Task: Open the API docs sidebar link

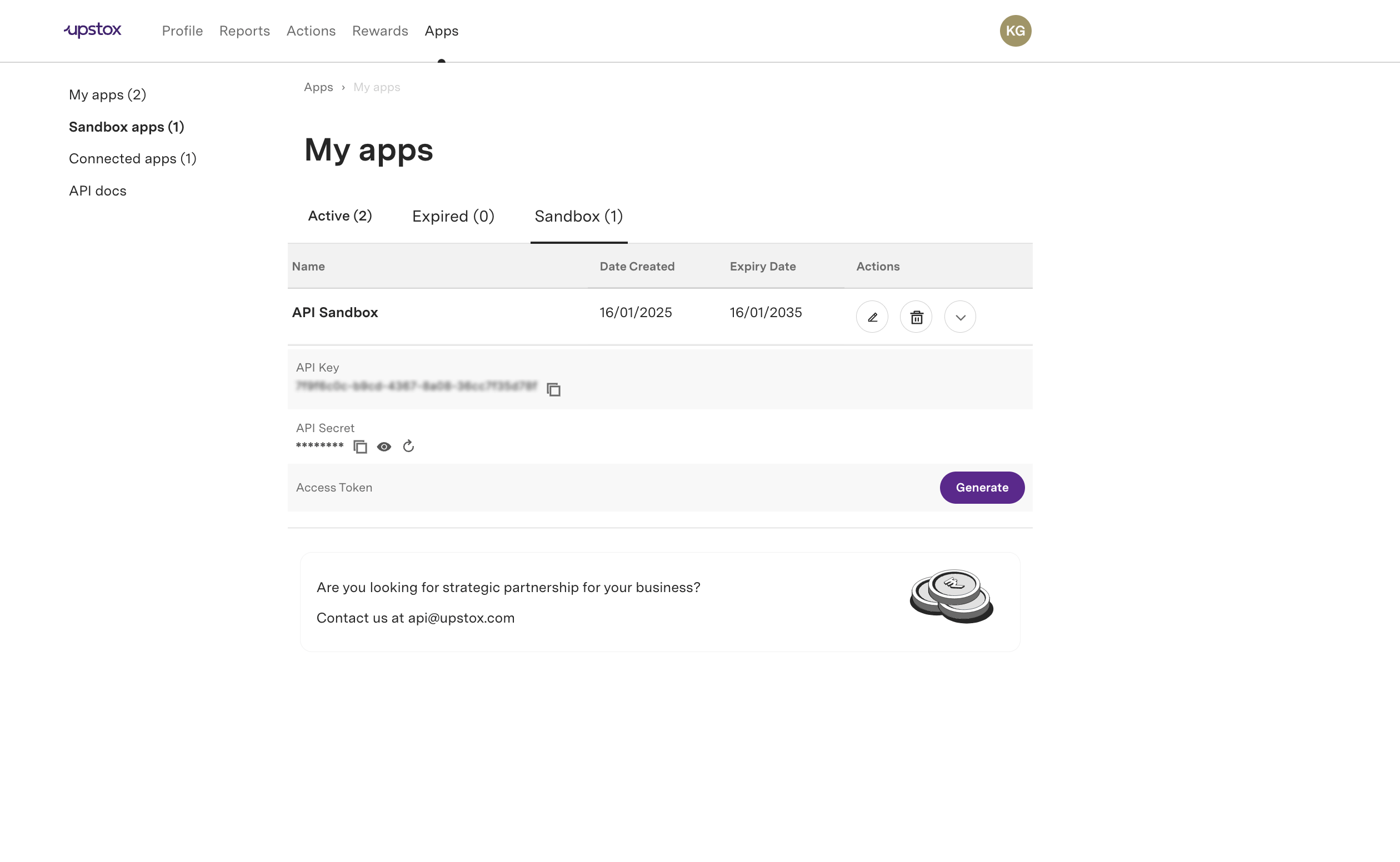Action: click(x=98, y=191)
